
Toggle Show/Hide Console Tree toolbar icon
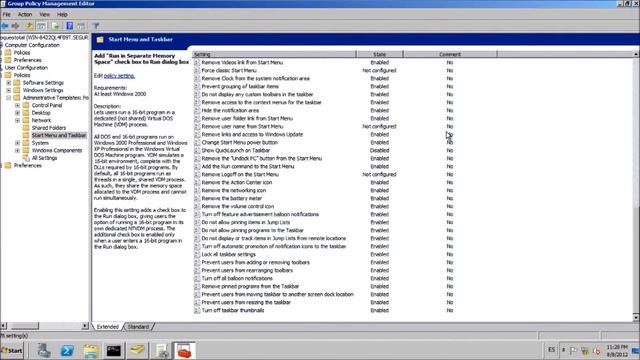click(42, 26)
